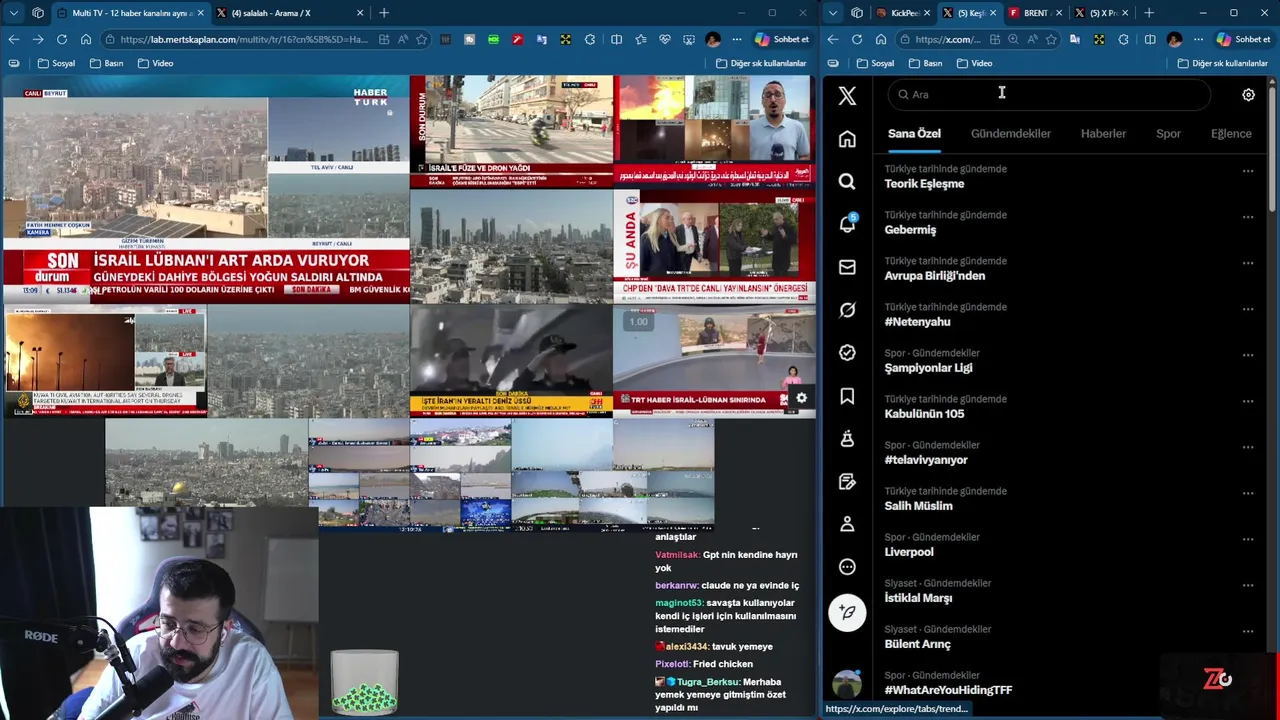Open Video bookmarks folder in left window
Screen dimensions: 1280x720
tap(155, 63)
